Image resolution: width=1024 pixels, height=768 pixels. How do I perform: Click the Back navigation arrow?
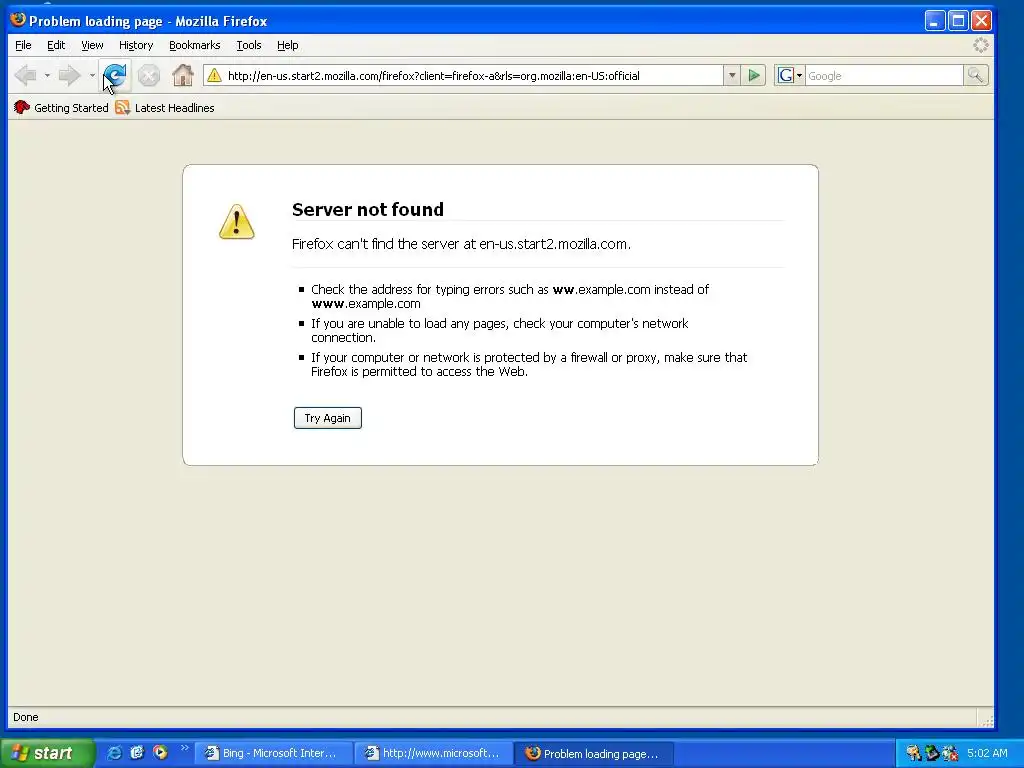click(26, 76)
